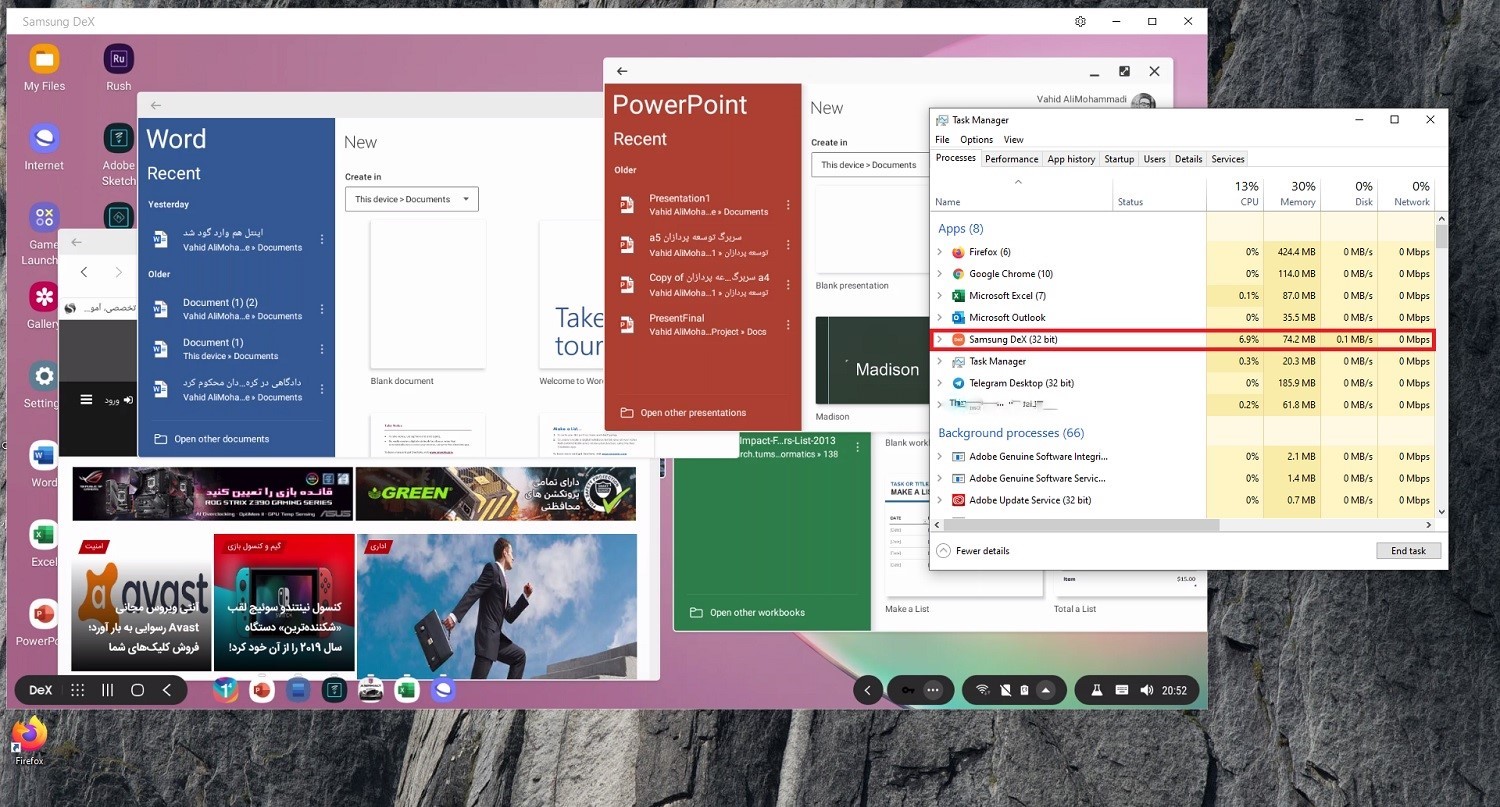Click the flask labs icon in DeX tray
Image resolution: width=1500 pixels, height=807 pixels.
click(x=1097, y=690)
